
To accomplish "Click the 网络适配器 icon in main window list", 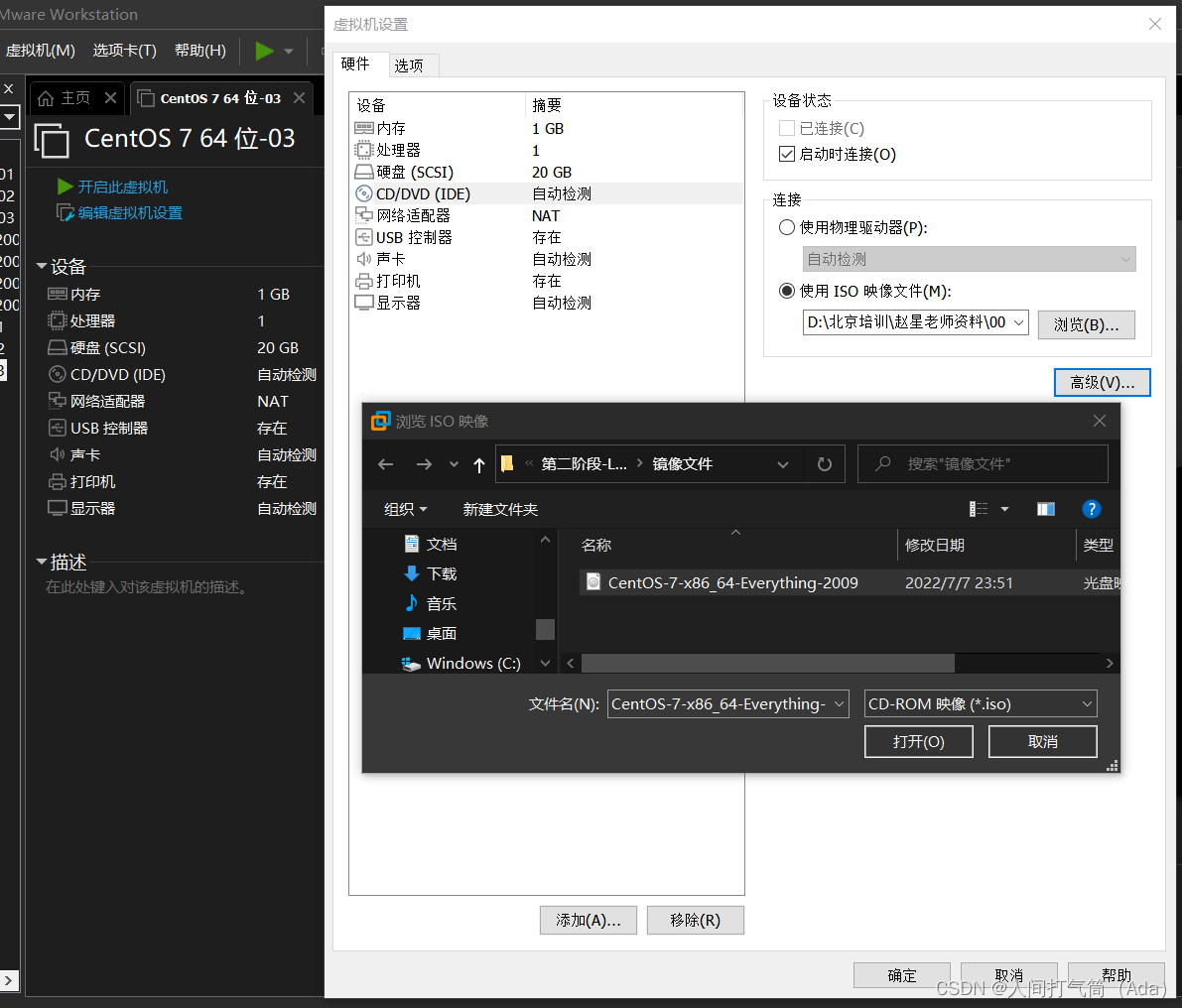I will 58,401.
